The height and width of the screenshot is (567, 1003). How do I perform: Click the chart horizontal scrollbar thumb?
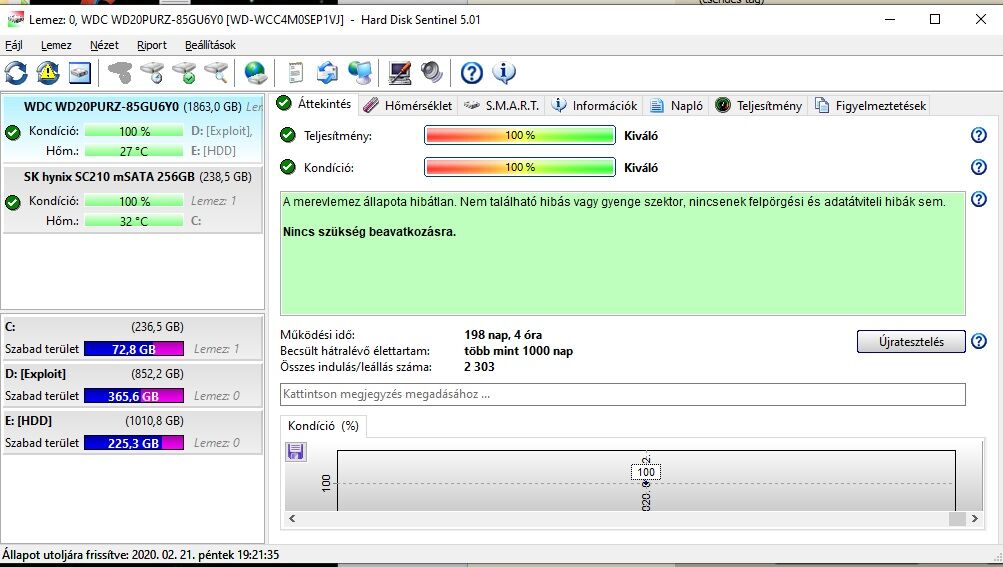coord(957,518)
